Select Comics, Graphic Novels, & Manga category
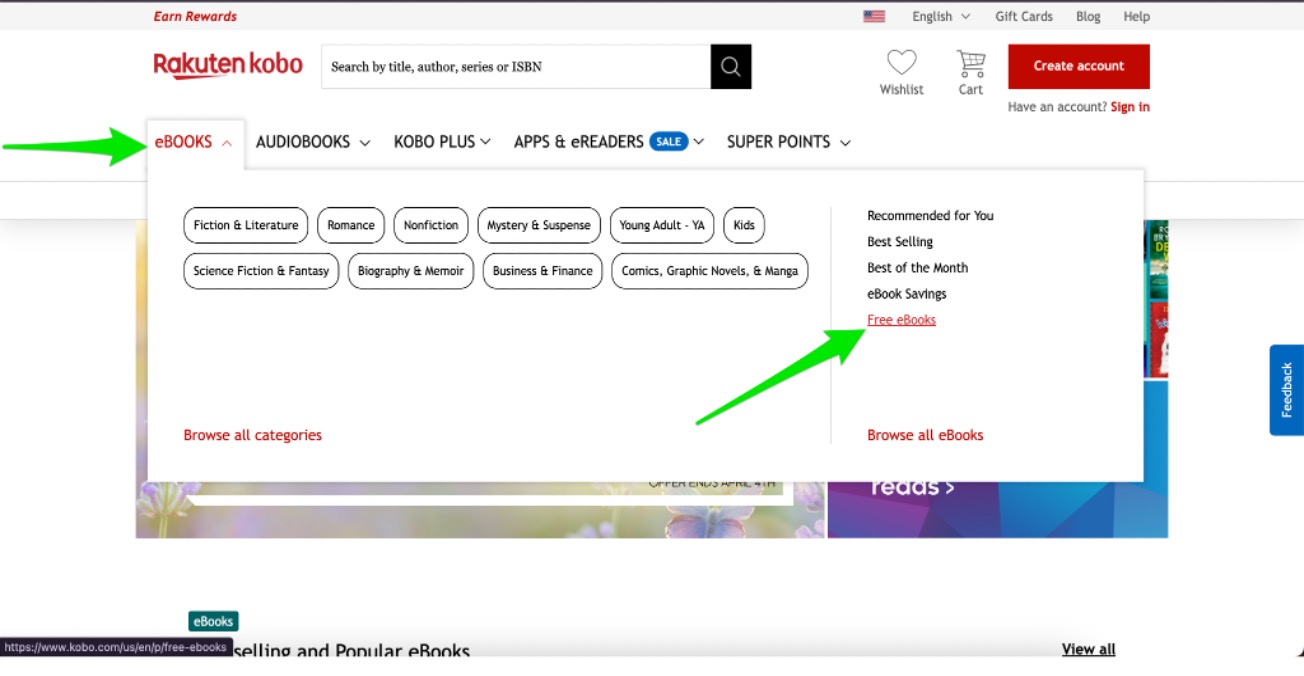This screenshot has height=676, width=1304. click(710, 271)
